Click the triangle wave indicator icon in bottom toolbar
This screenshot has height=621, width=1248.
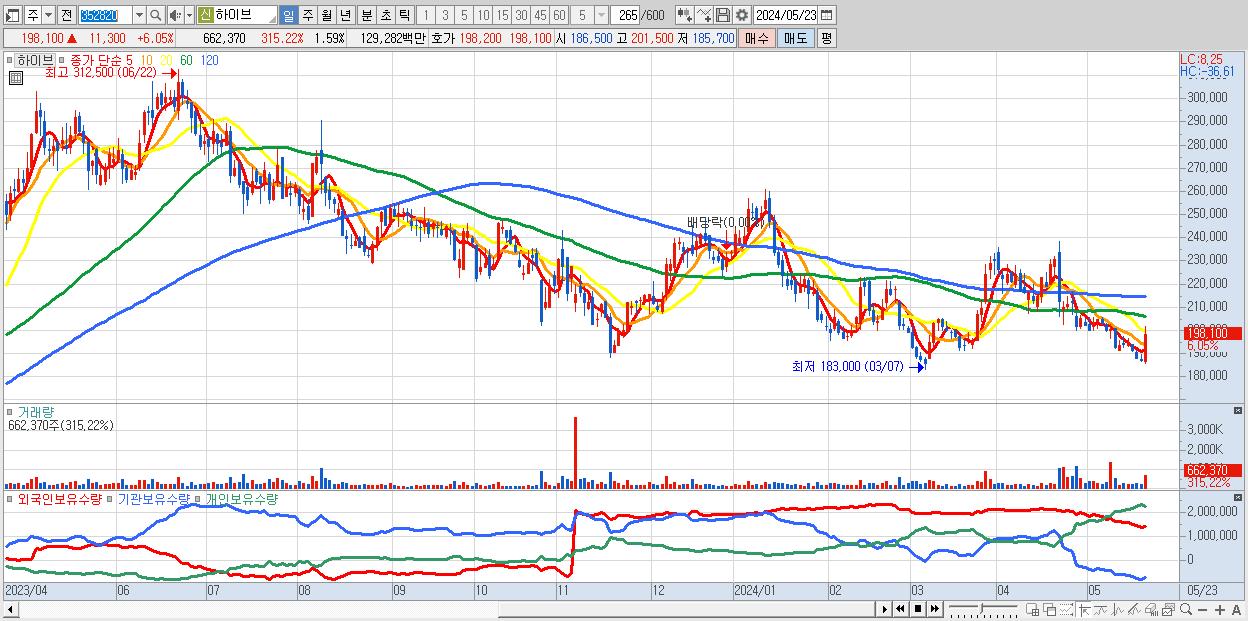point(1134,609)
